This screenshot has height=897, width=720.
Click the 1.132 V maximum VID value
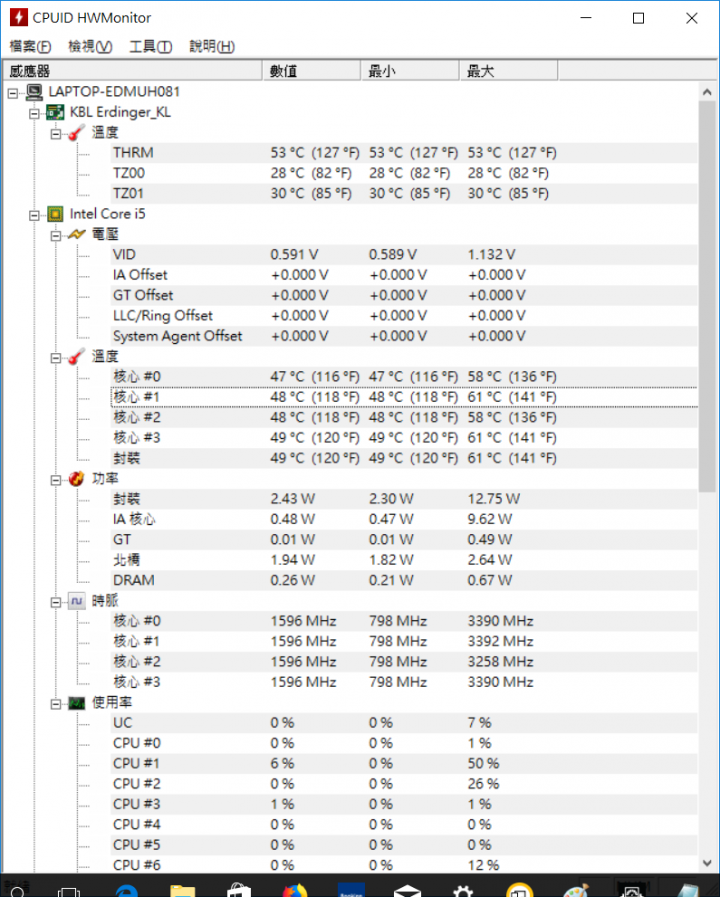pyautogui.click(x=491, y=255)
